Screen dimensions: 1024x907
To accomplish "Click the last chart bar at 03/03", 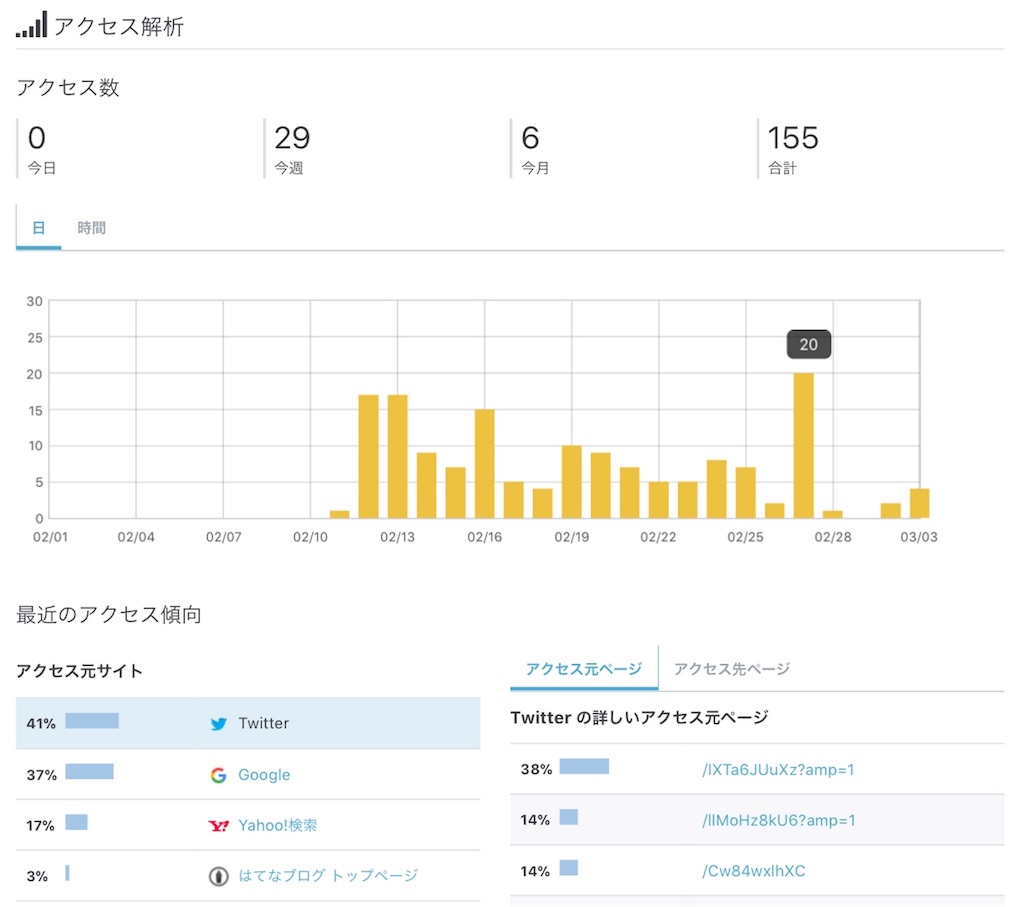I will pos(920,503).
